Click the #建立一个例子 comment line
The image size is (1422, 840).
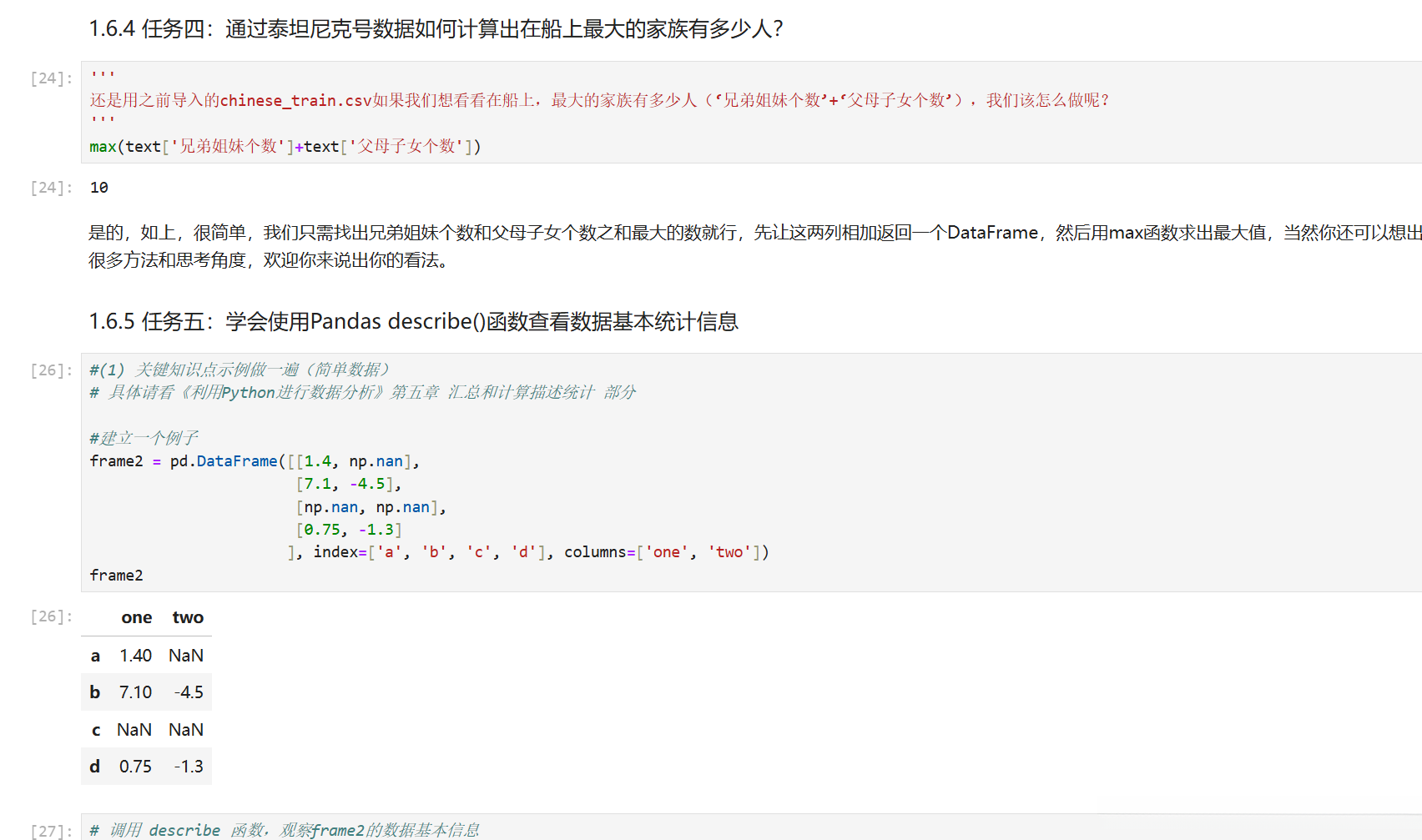tap(144, 438)
